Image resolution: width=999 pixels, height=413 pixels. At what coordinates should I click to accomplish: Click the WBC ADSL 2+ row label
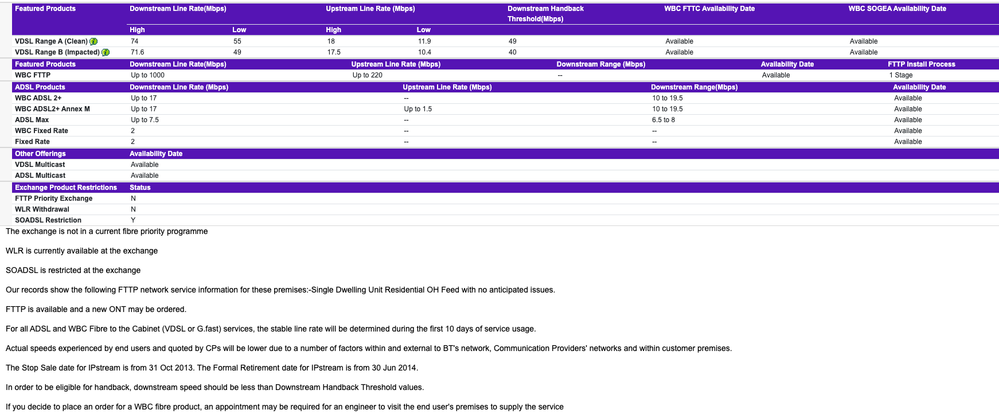(38, 98)
